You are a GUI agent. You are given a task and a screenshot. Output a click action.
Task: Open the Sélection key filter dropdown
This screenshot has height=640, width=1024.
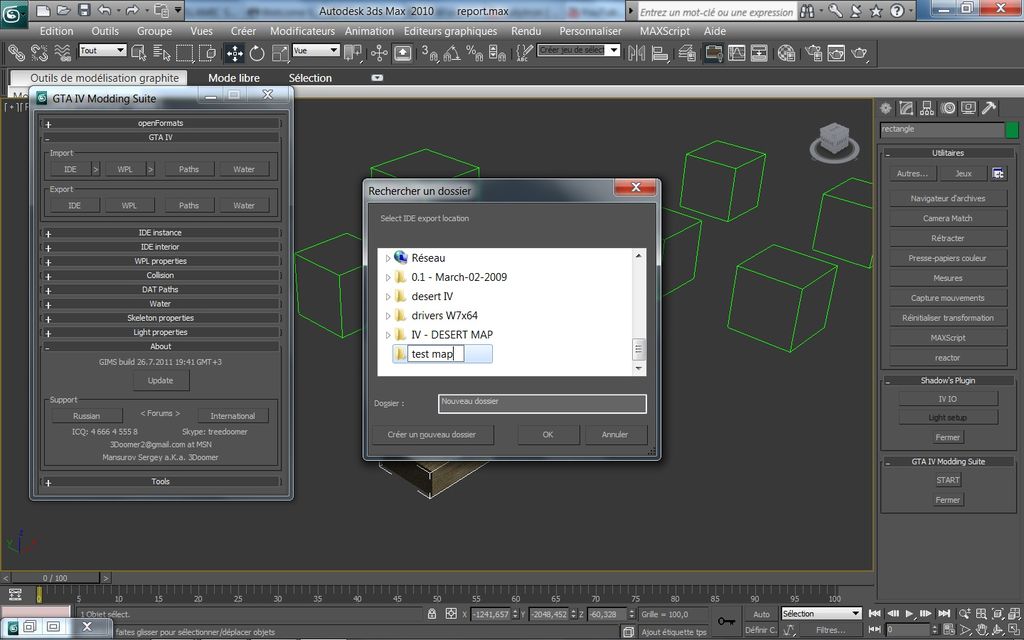822,614
